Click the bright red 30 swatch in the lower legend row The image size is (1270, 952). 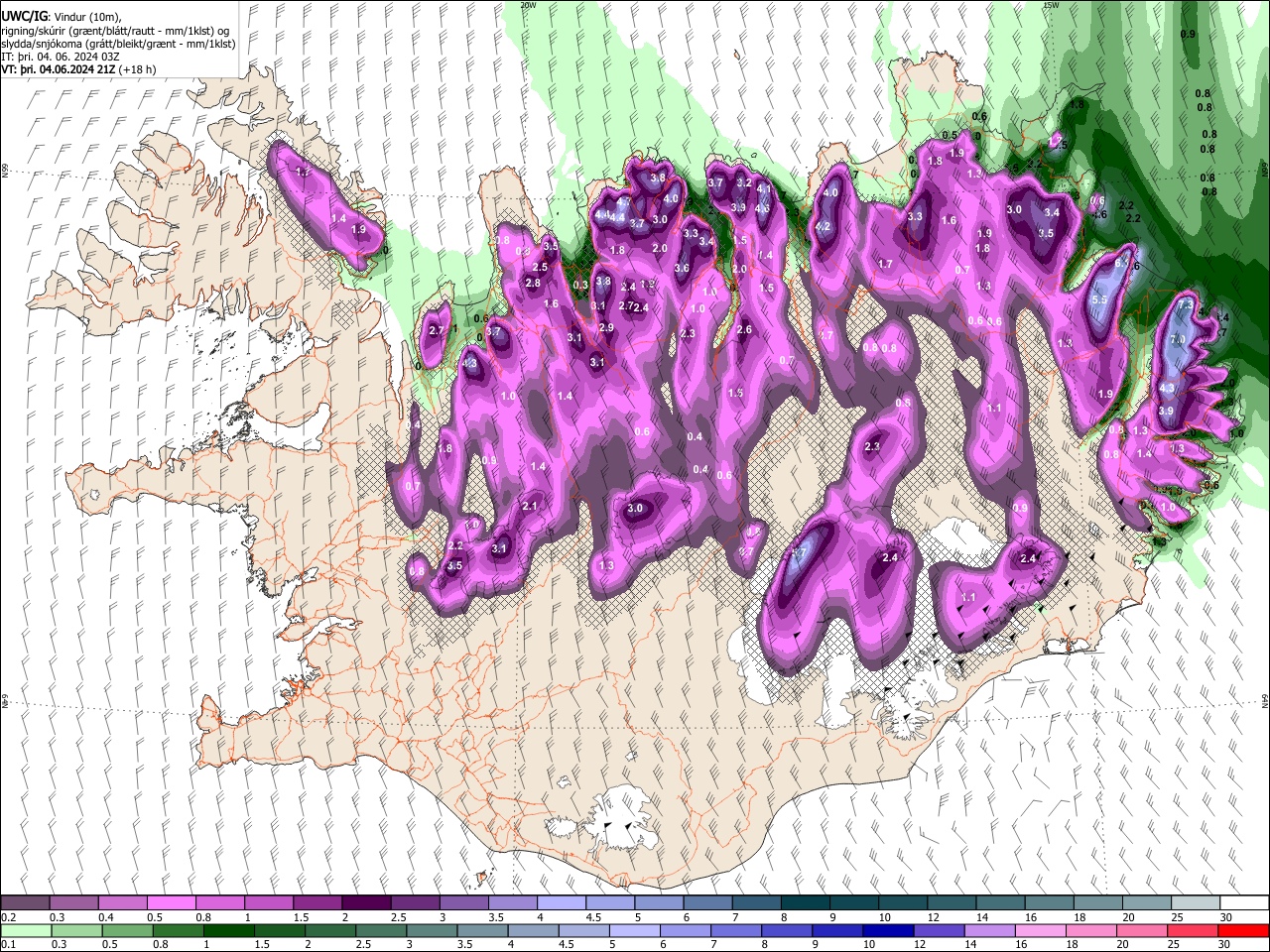1245,930
